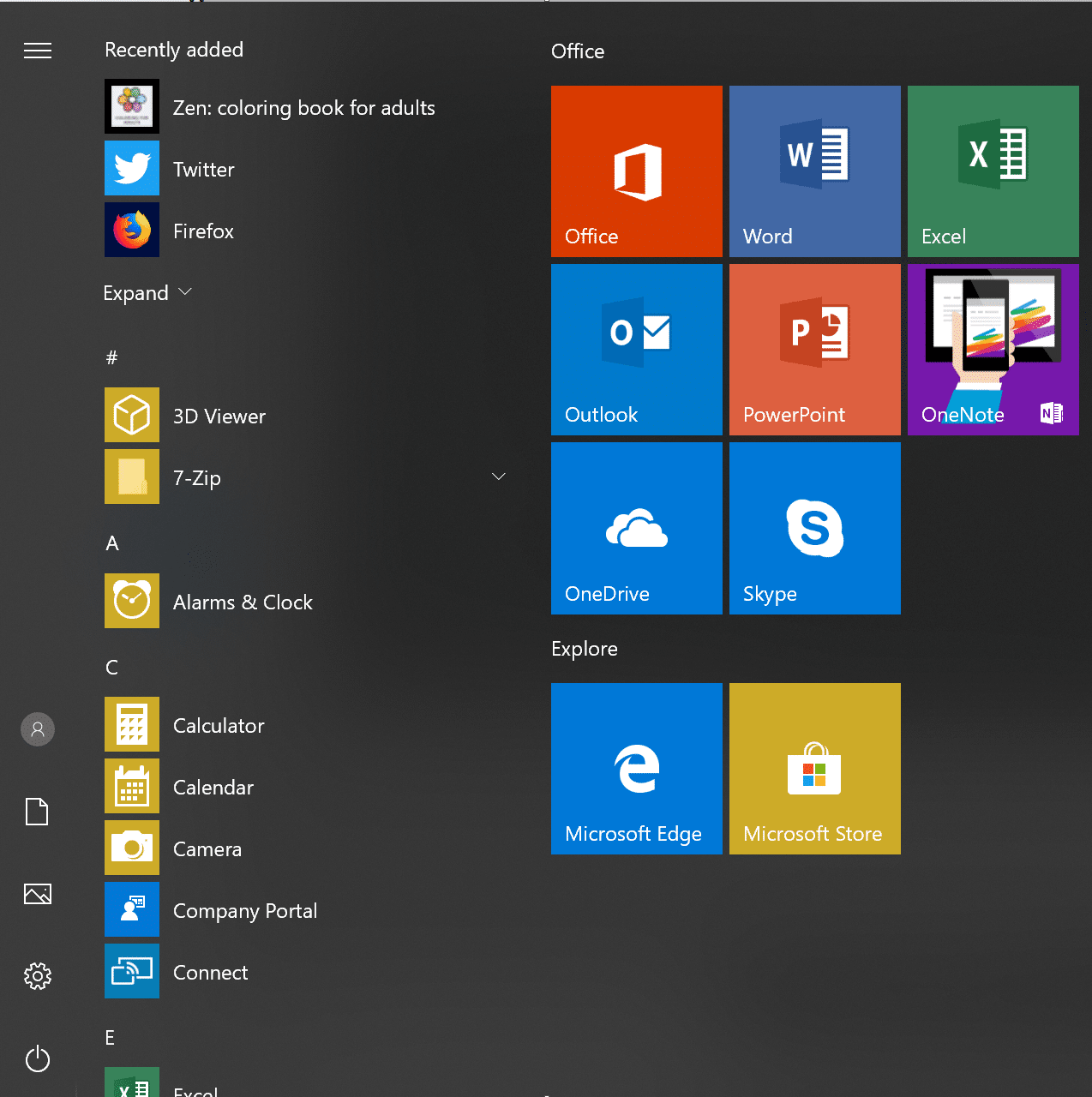Launch Zen coloring book app icon
The height and width of the screenshot is (1097, 1092).
(132, 106)
